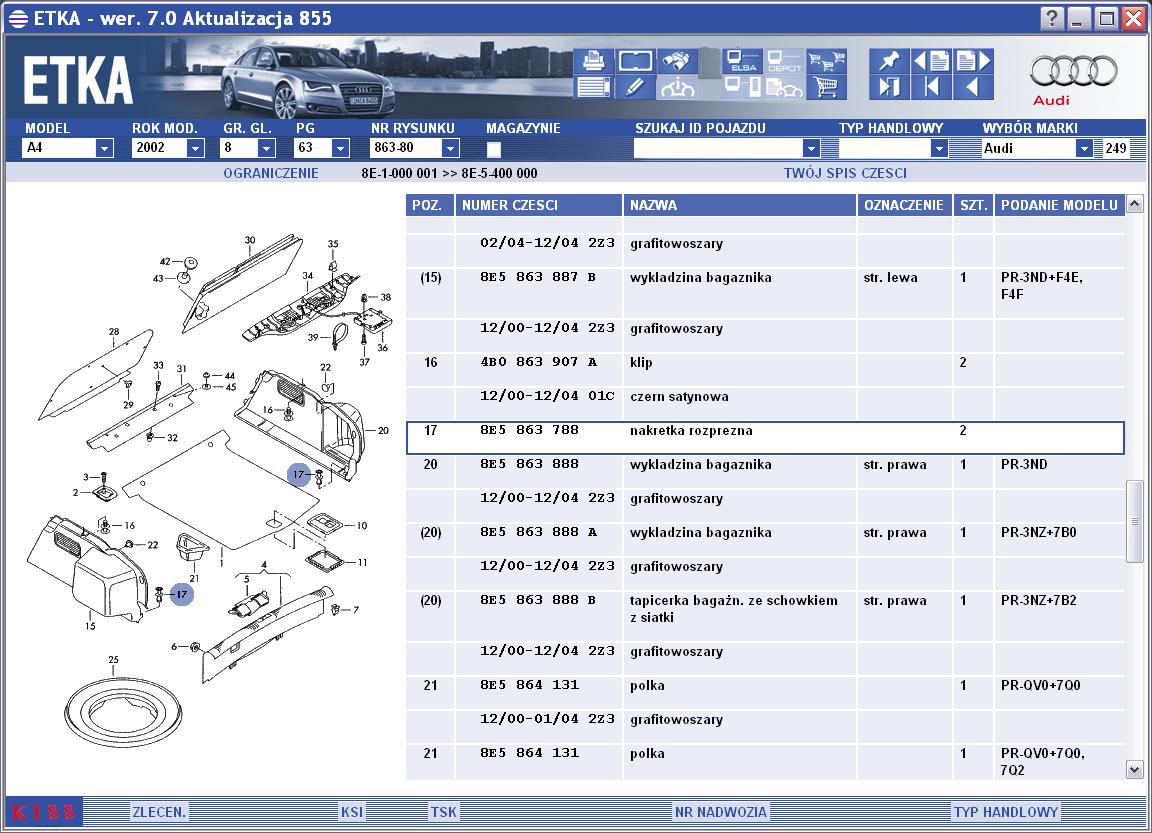Click 'czern satynowa' color entry
The height and width of the screenshot is (833, 1152).
680,397
